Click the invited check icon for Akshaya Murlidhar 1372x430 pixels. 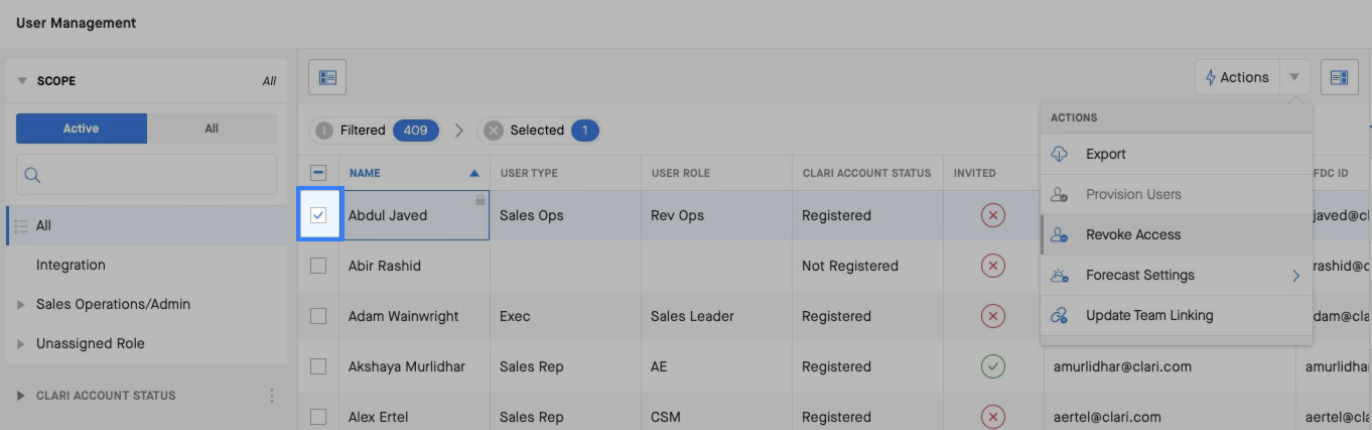click(x=993, y=367)
